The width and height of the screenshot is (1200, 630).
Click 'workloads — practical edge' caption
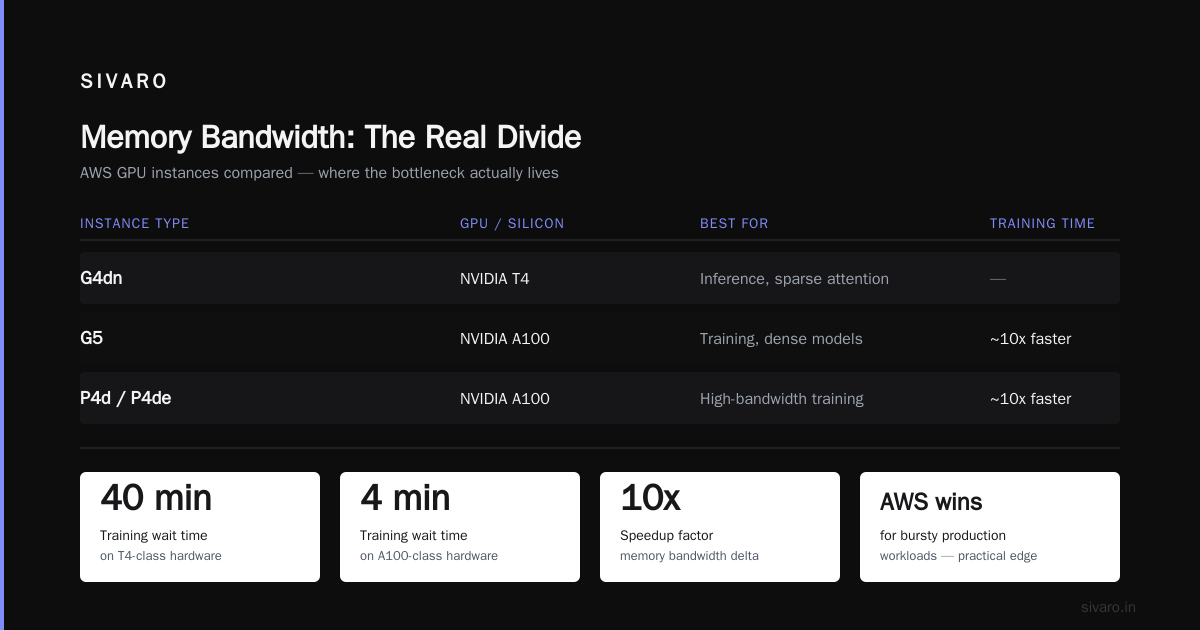pos(958,556)
